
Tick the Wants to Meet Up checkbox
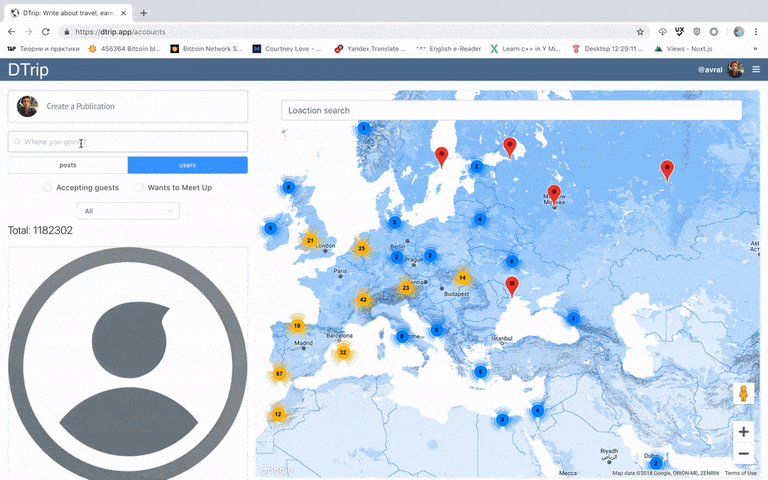[x=139, y=188]
